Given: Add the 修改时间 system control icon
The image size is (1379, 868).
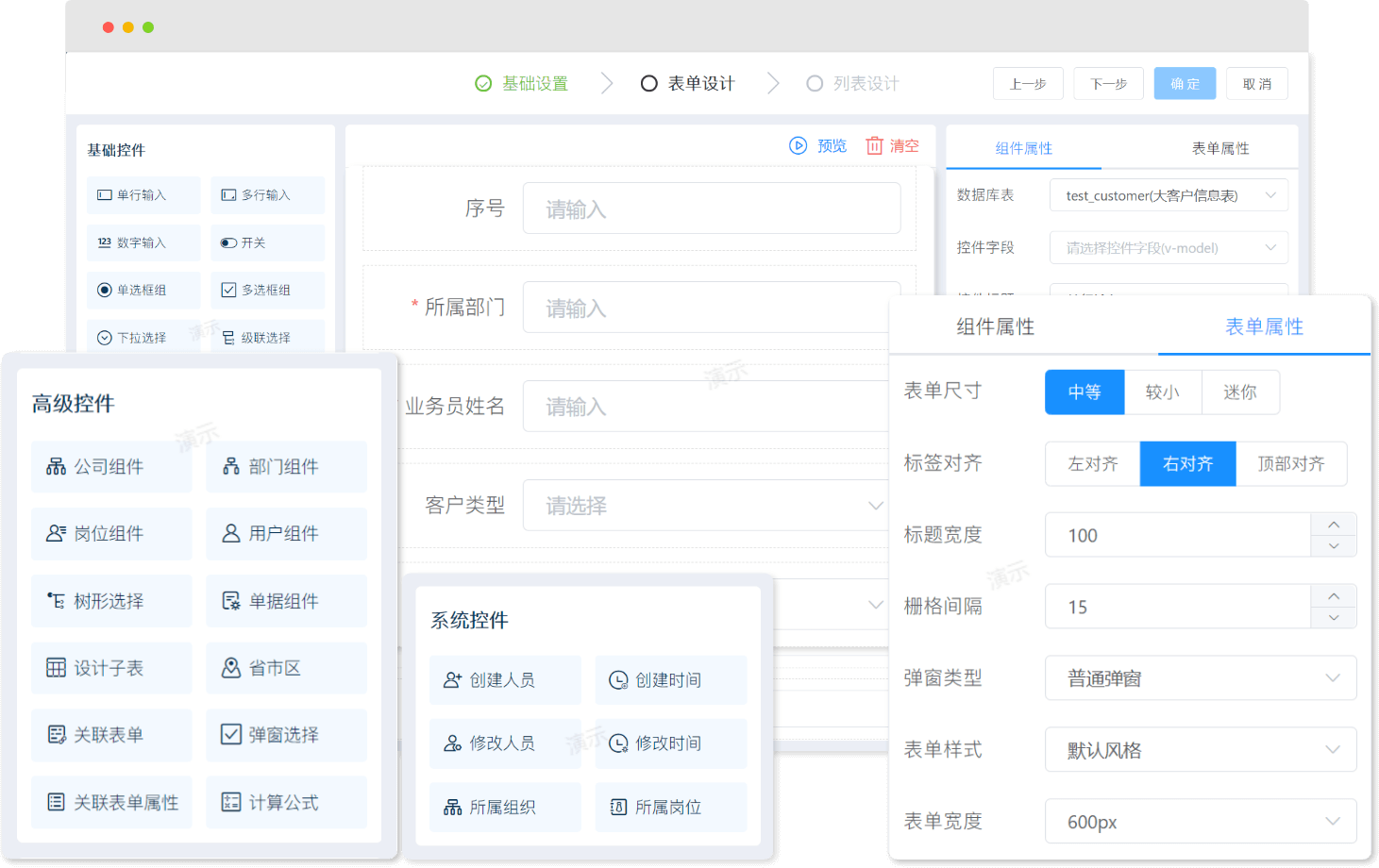Looking at the screenshot, I should 618,743.
